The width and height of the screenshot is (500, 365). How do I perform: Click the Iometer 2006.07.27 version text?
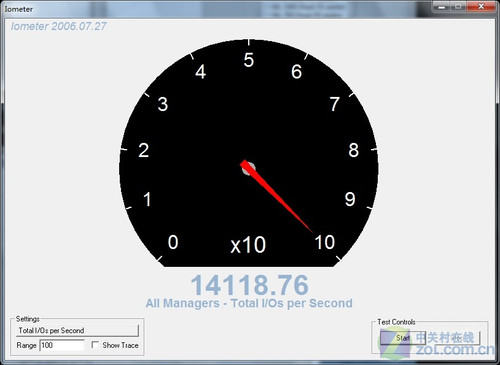pos(59,26)
